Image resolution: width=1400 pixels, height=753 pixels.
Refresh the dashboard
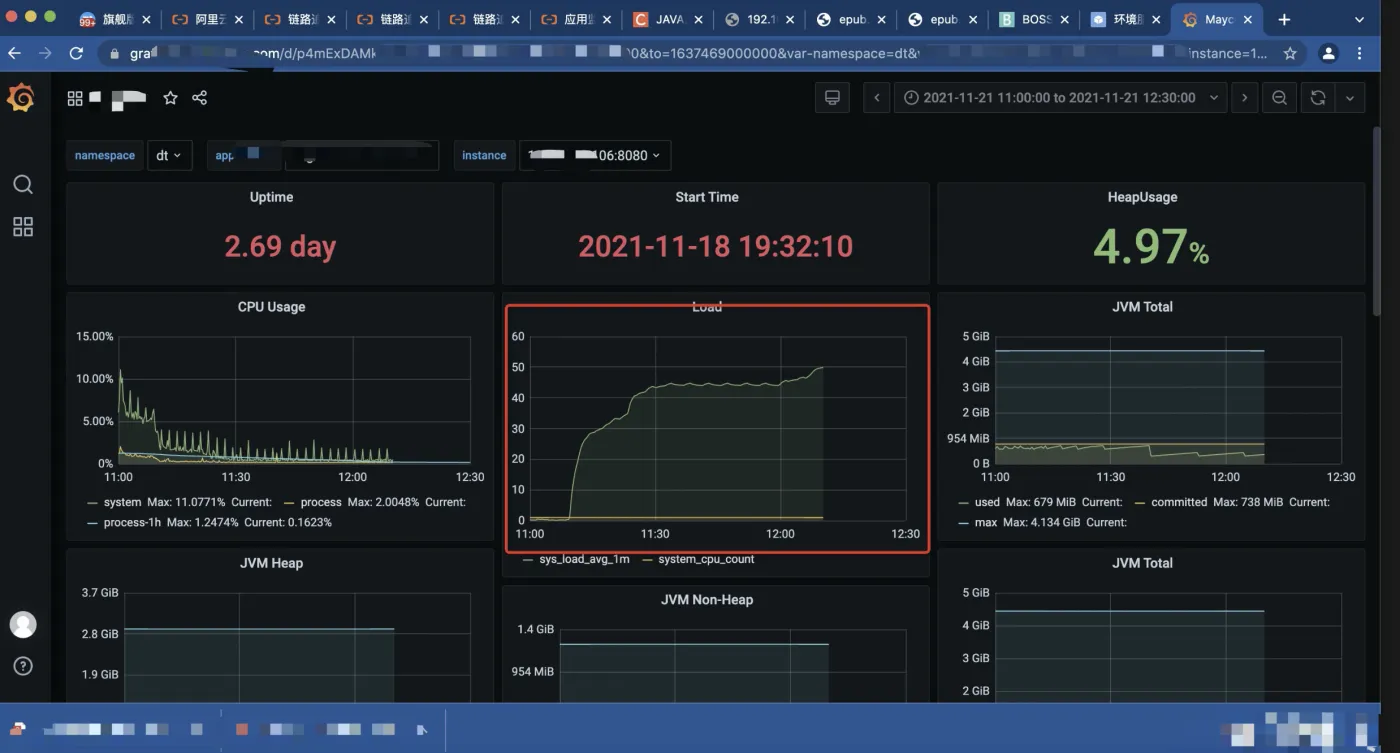pos(1318,98)
